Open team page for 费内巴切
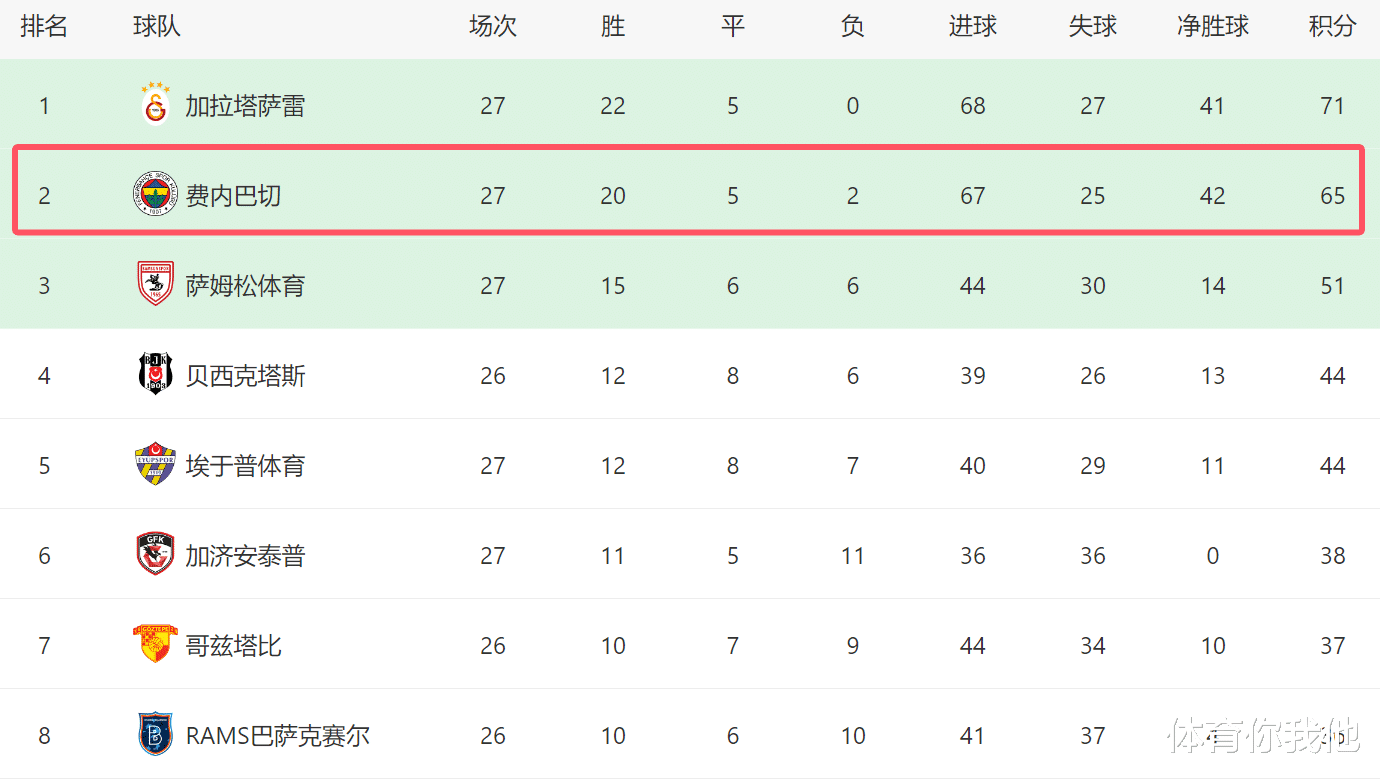 (233, 196)
